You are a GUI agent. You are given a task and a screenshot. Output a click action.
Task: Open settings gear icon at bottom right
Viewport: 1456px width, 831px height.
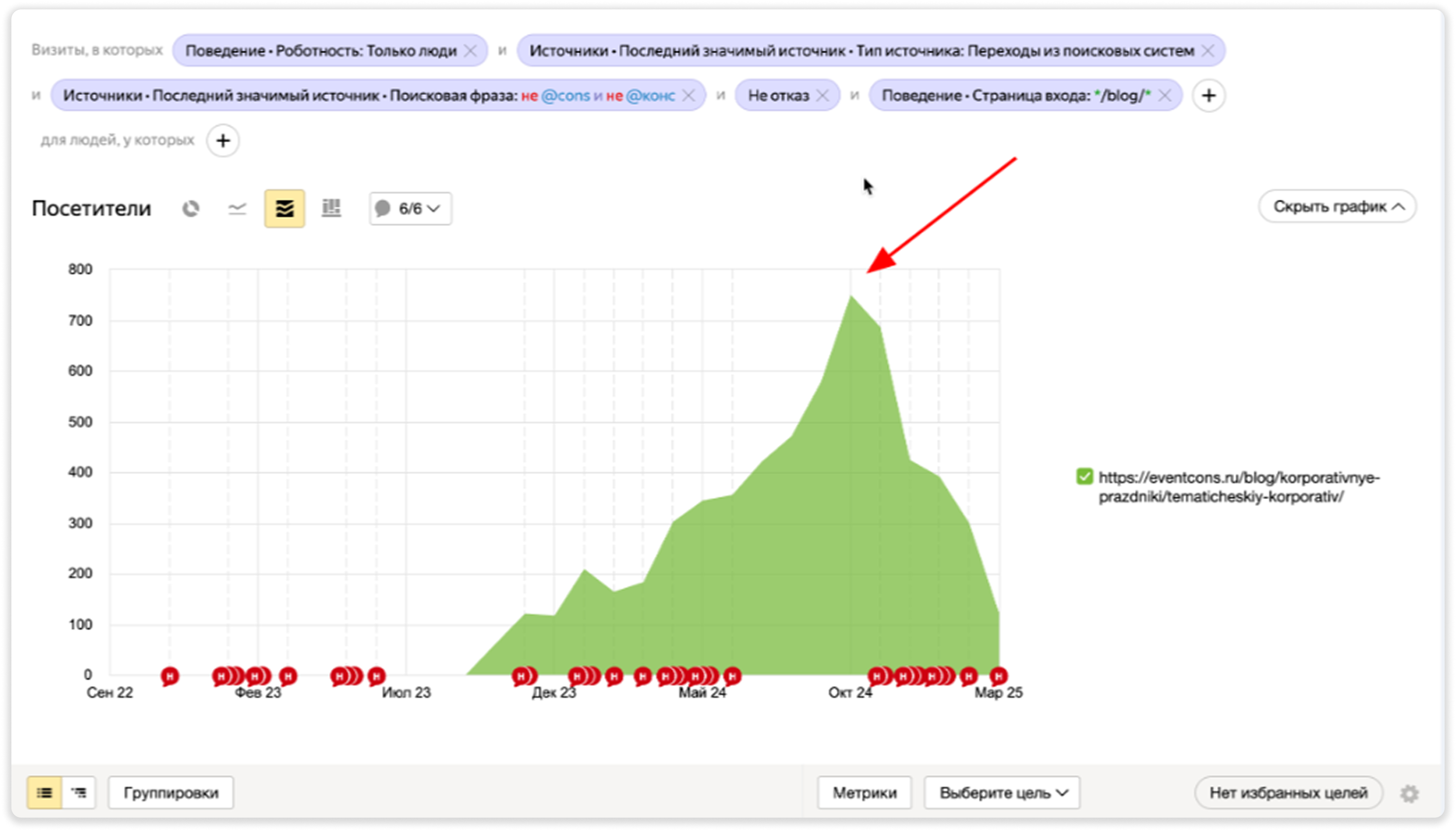[x=1409, y=793]
